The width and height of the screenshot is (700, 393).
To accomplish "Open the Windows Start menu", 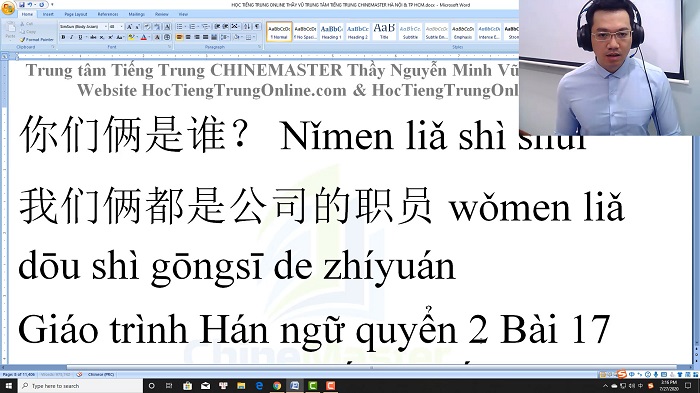I will pos(8,385).
